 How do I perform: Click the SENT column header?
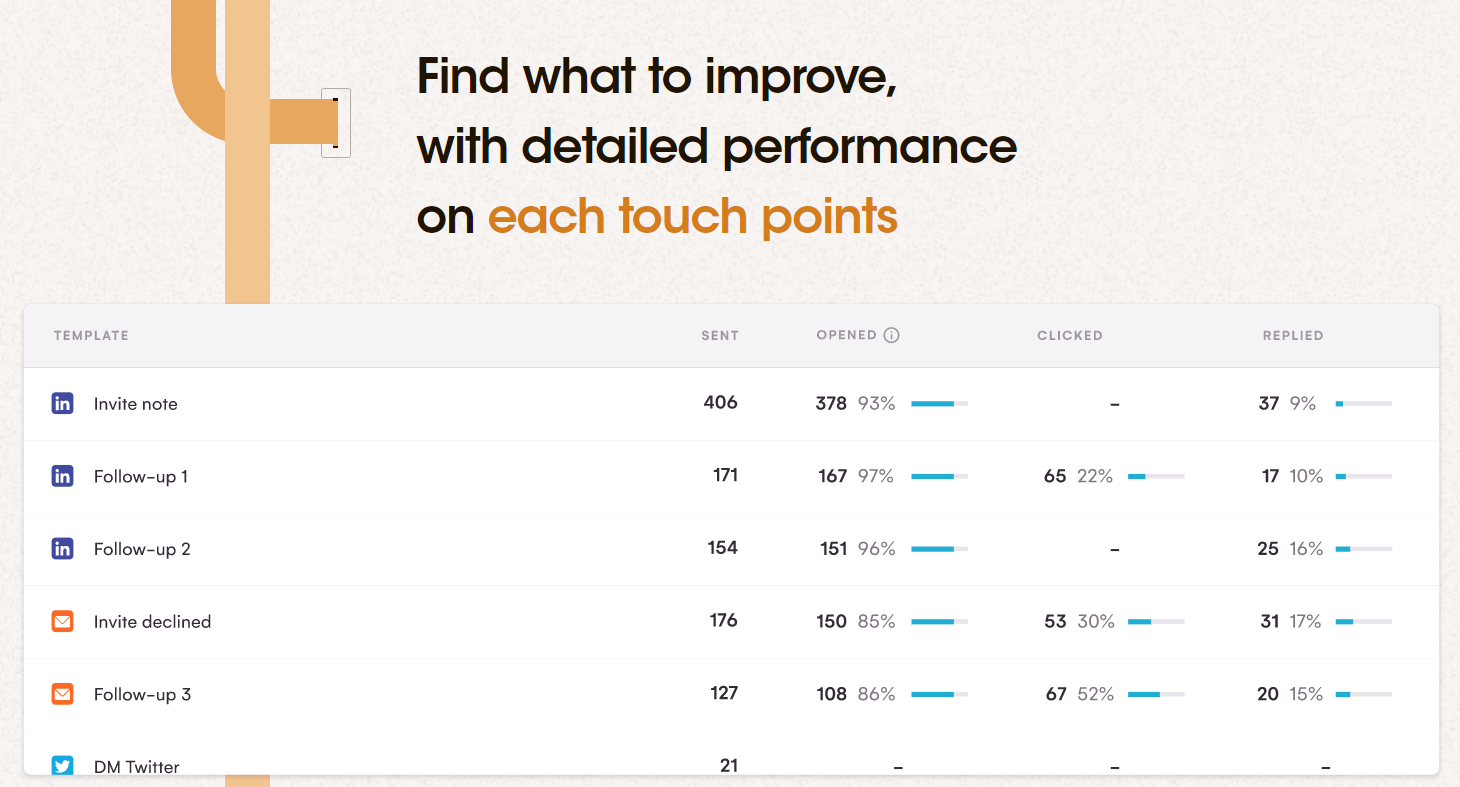[x=720, y=335]
